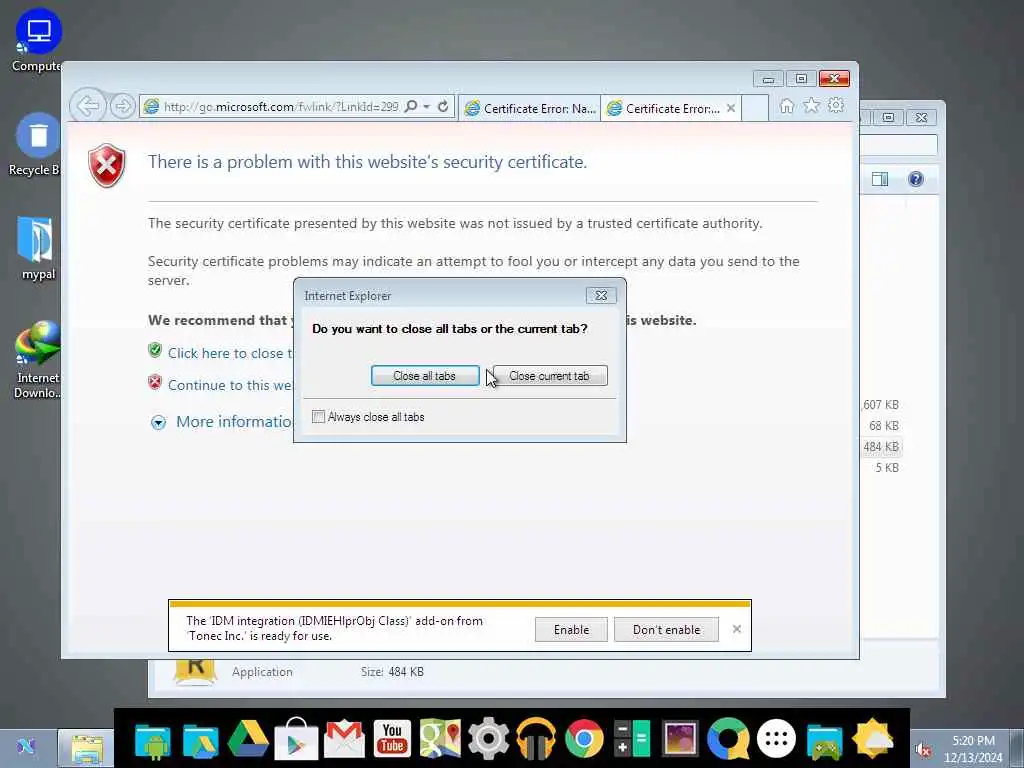Click the green shield icon beside close link
Screen dimensions: 1024x768
click(x=155, y=351)
